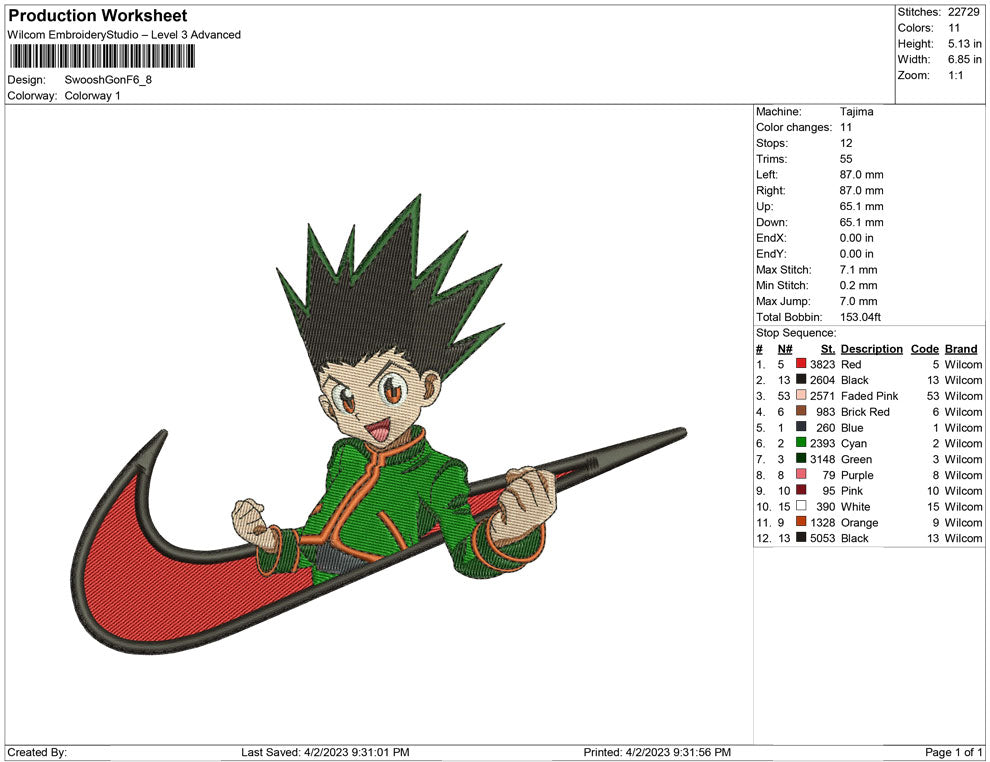This screenshot has width=990, height=762.
Task: Click the embroidered Gon character design preview
Action: [379, 426]
